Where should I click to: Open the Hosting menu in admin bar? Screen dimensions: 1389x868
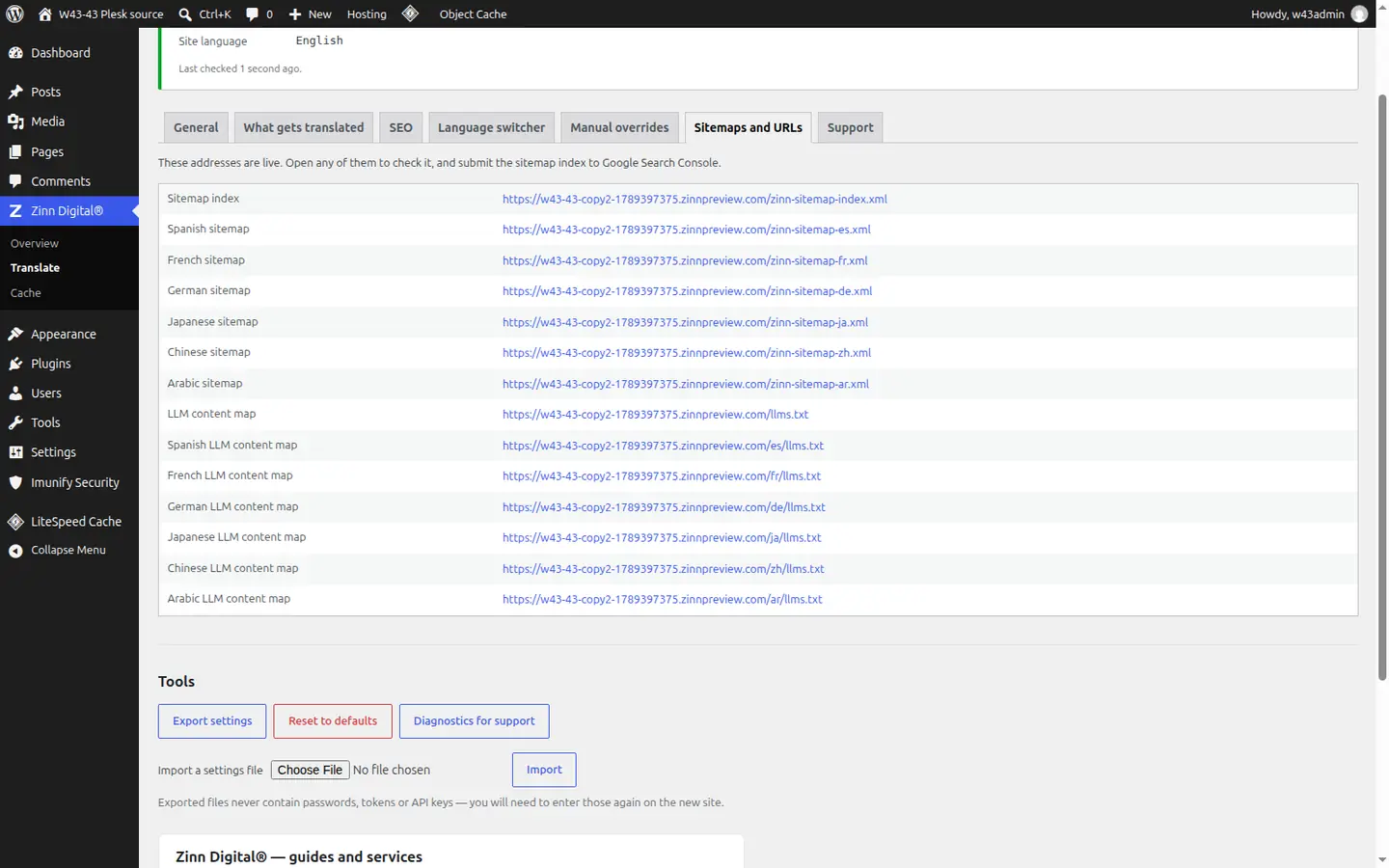click(x=367, y=14)
